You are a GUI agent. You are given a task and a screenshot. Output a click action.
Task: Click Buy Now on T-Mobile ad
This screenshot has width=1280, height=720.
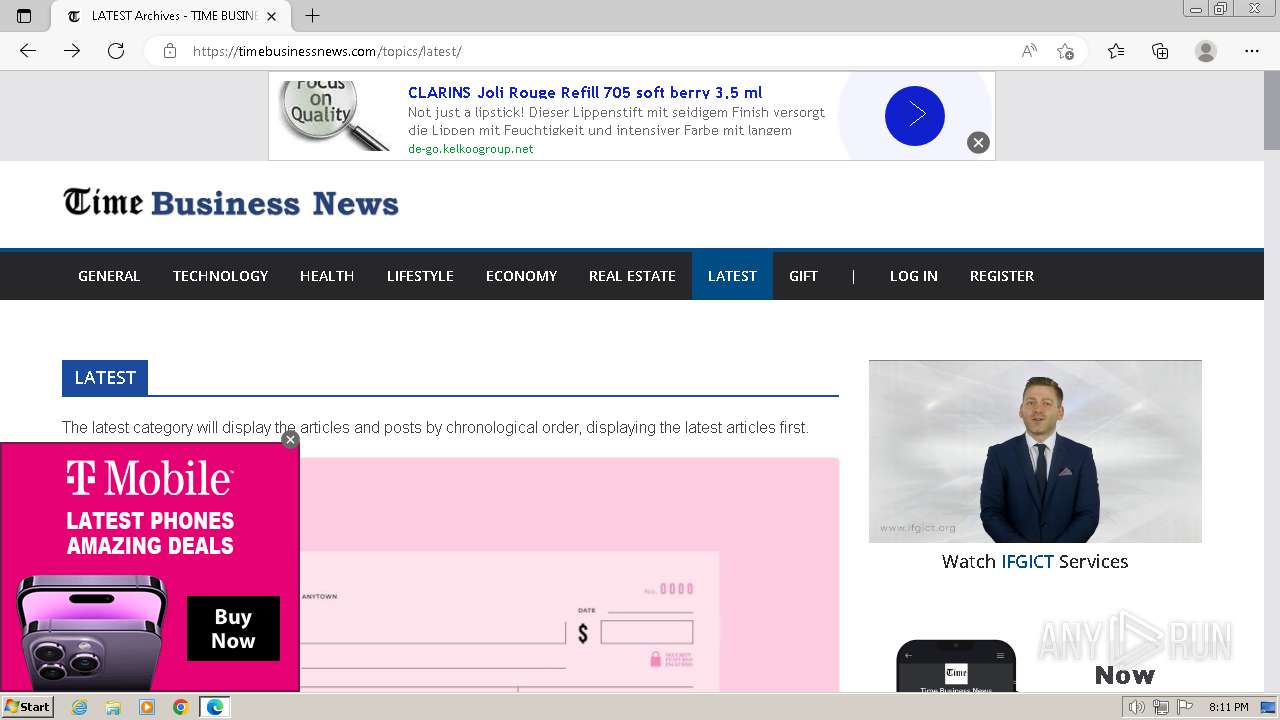(x=233, y=629)
